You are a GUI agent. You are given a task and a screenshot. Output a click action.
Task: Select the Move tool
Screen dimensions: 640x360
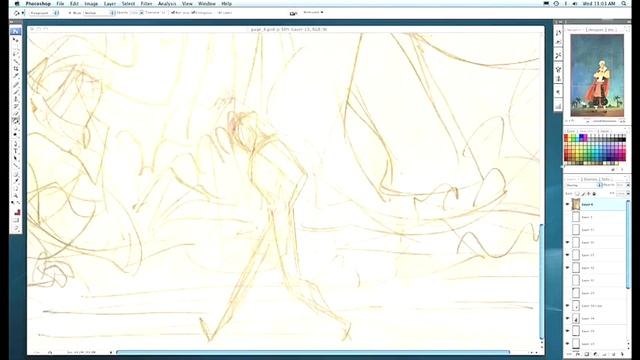tap(16, 40)
